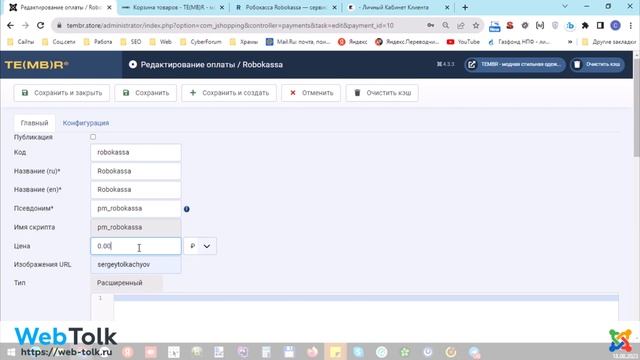
Task: Click Сохранить и закрыть button
Action: click(62, 93)
